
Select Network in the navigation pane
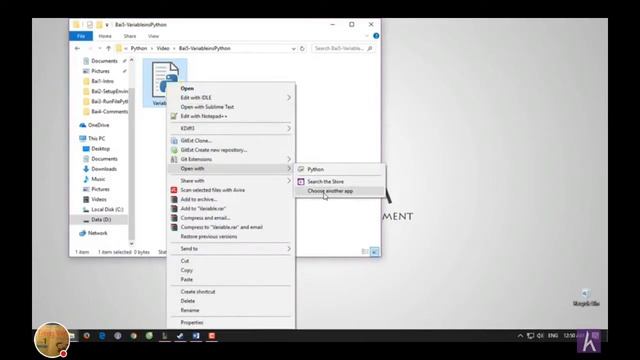coord(98,233)
